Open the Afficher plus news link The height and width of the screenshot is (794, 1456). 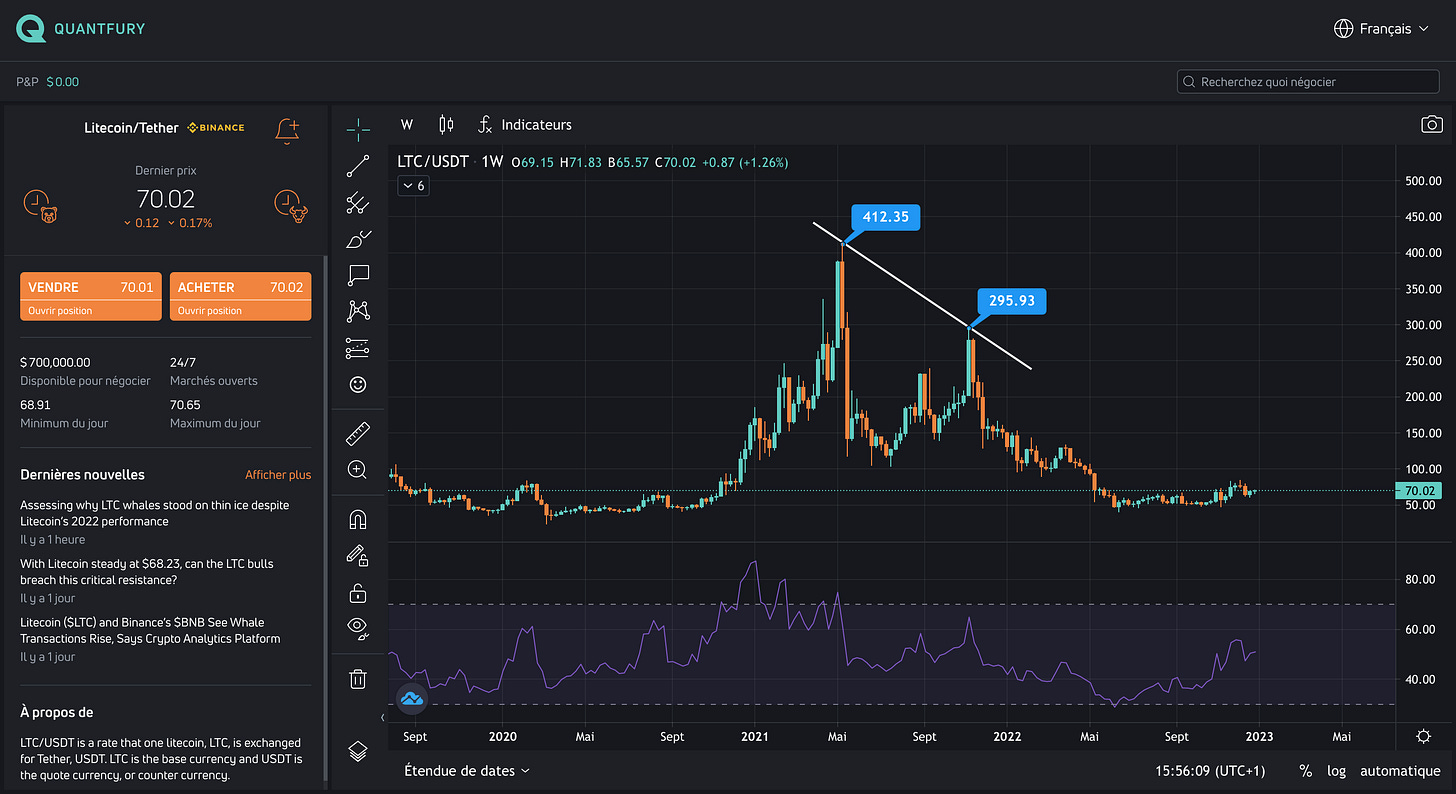pos(278,475)
